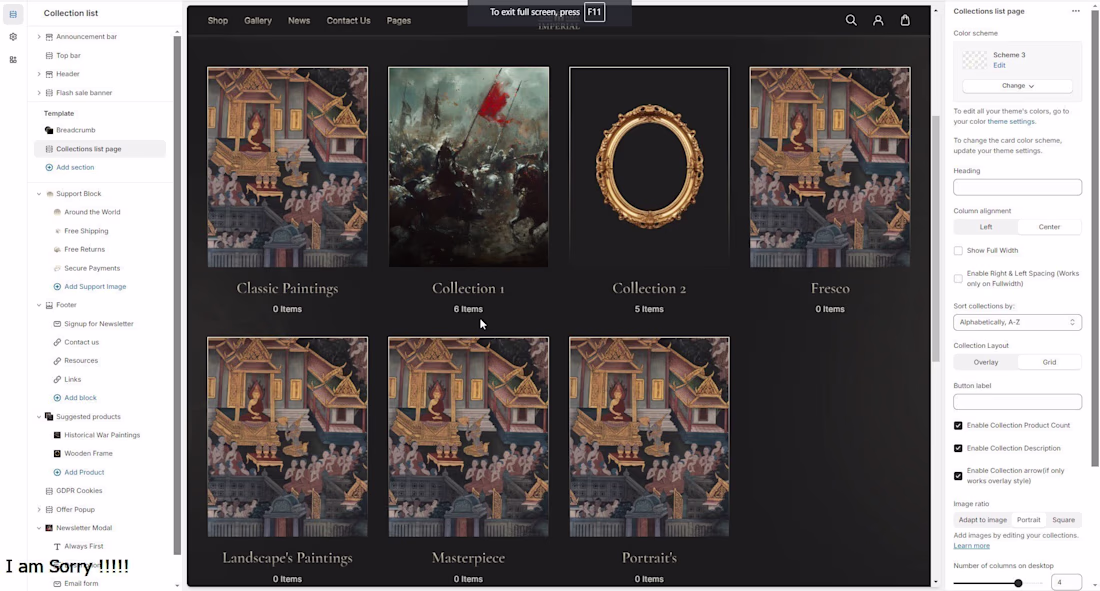Open the color scheme Change dropdown
The height and width of the screenshot is (591, 1100).
click(1017, 86)
